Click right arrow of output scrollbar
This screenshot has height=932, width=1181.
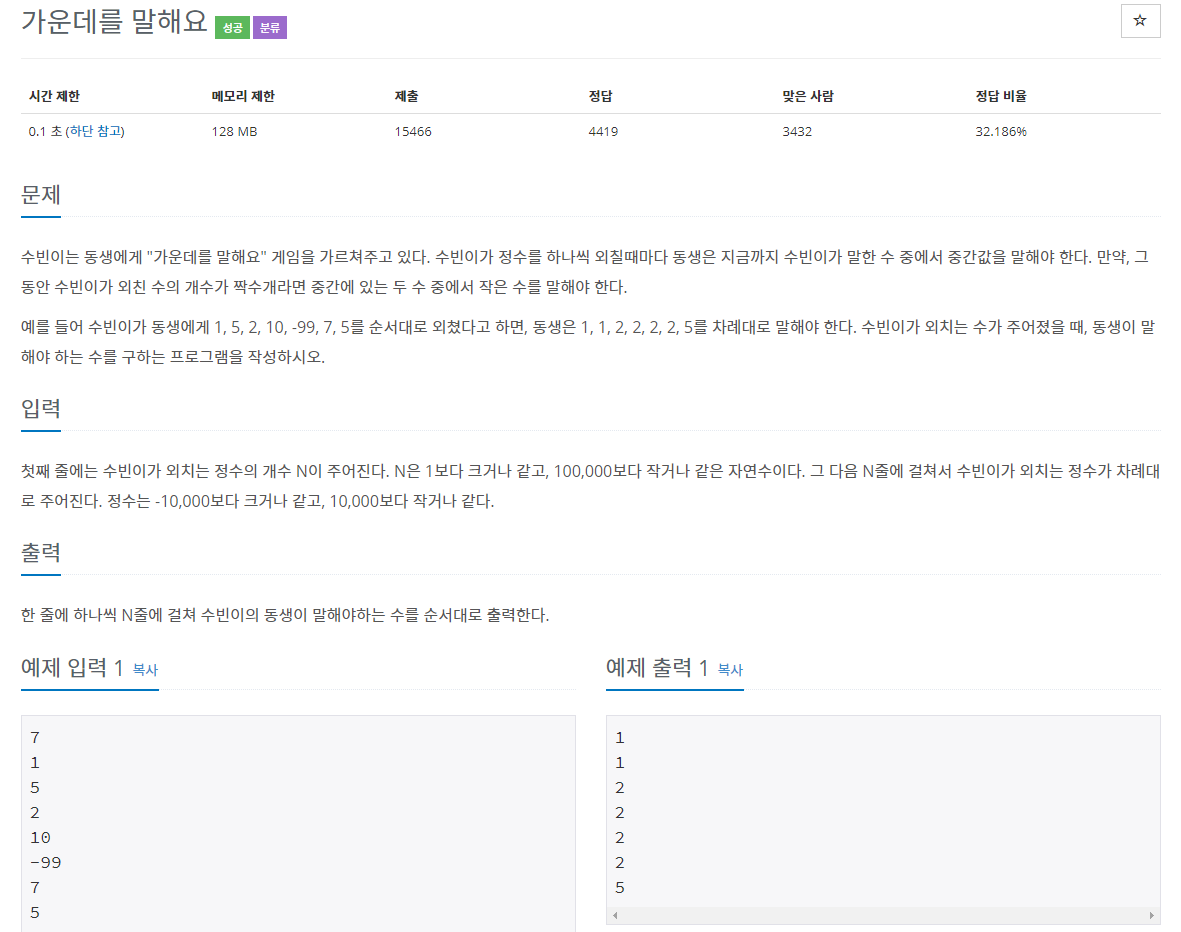pos(1152,916)
